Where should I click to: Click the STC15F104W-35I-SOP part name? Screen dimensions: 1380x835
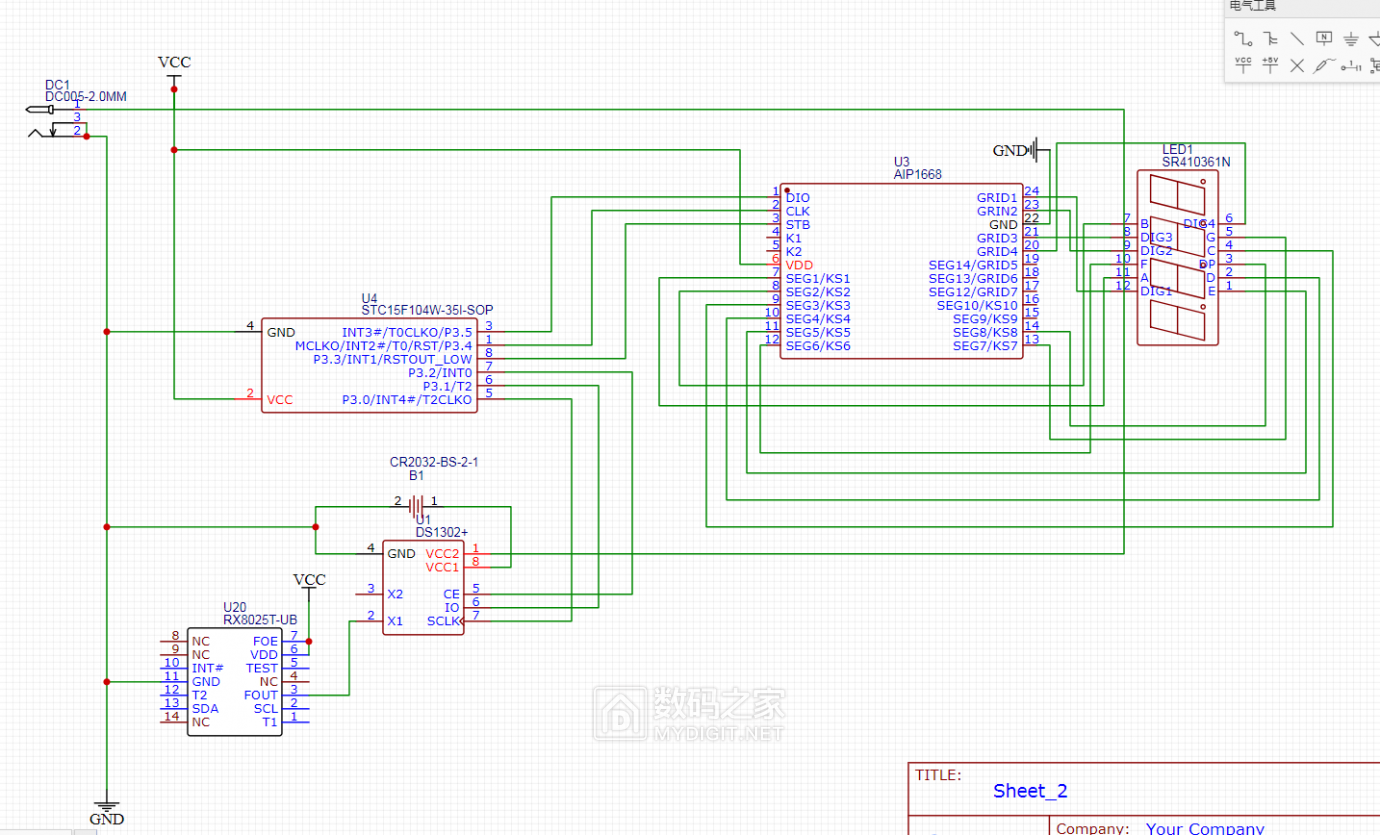tap(427, 310)
